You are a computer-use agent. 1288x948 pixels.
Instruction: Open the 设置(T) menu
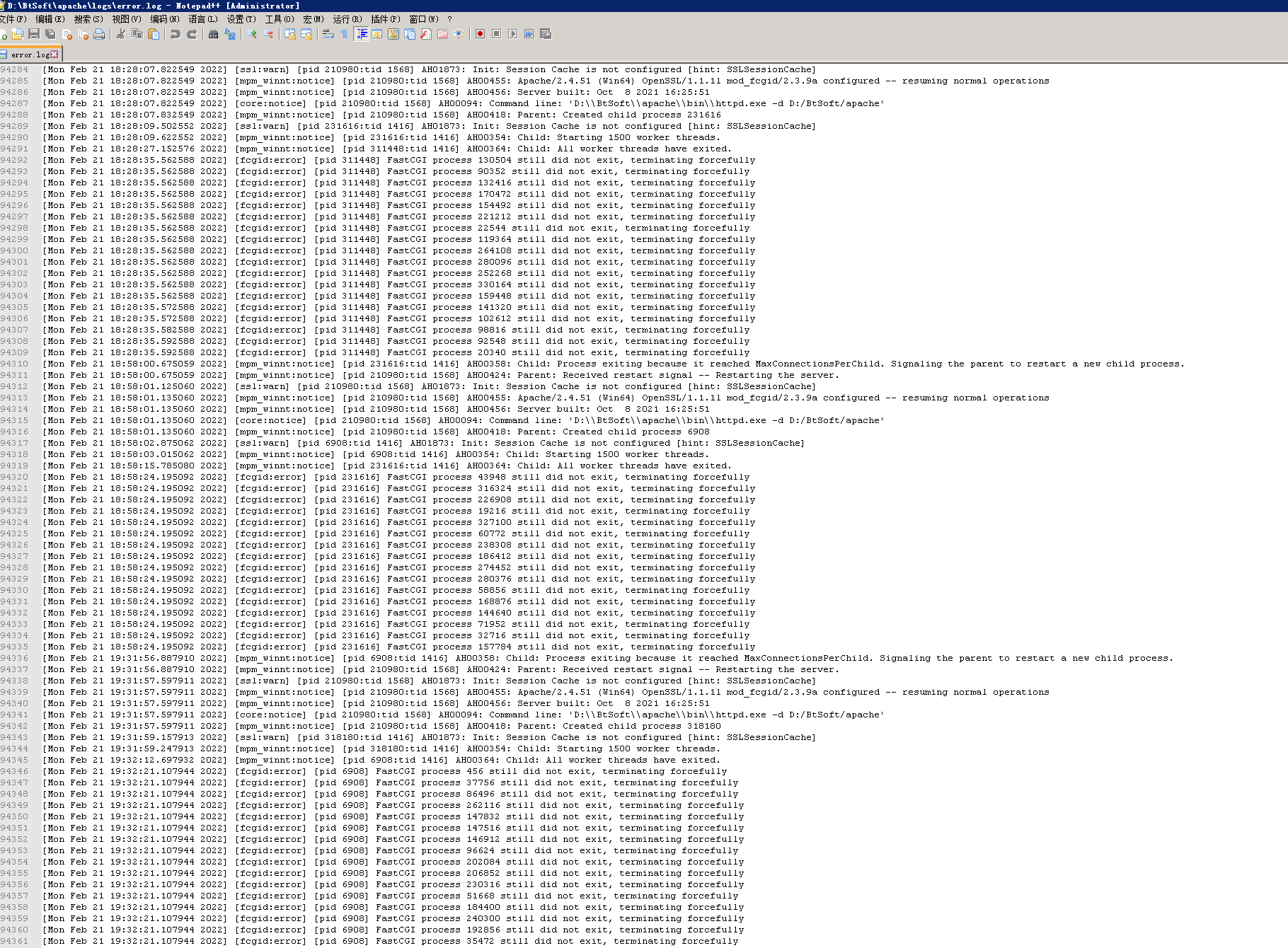pos(241,19)
